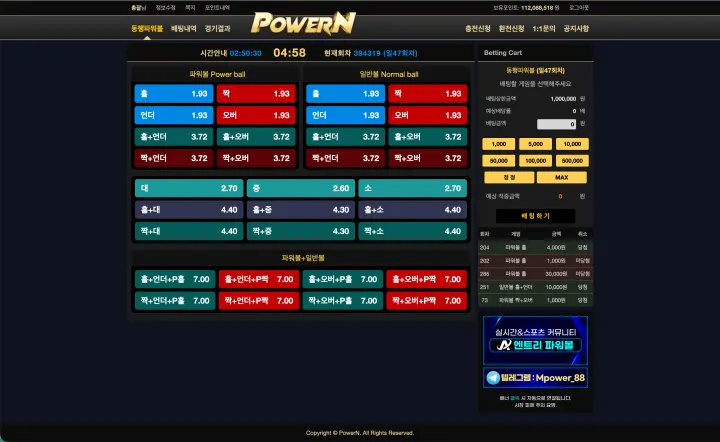Choose Normal ball 짝+오버 3.72
Viewport: 720px width, 442px height.
point(428,158)
